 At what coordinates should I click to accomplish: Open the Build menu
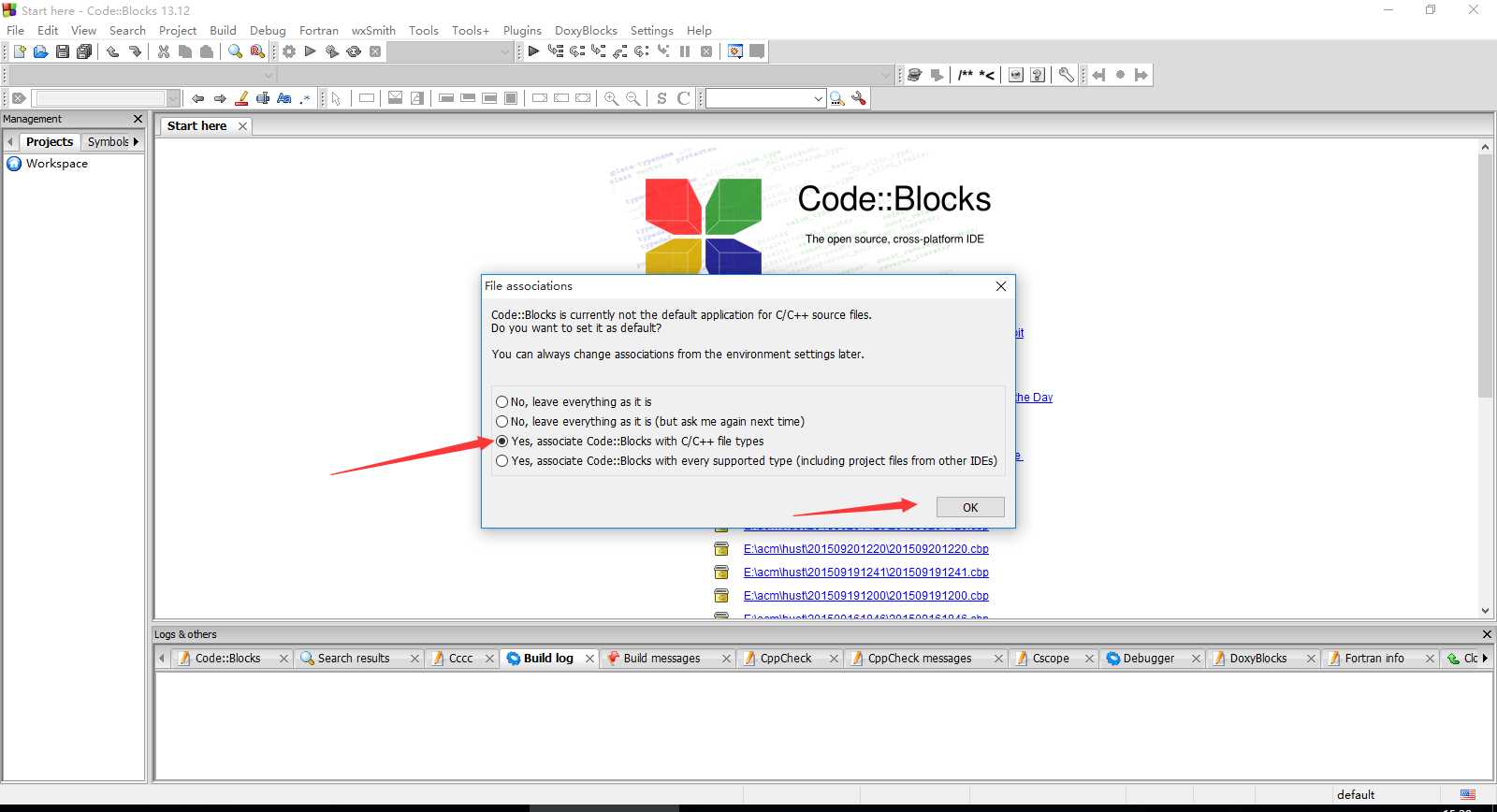pos(223,30)
